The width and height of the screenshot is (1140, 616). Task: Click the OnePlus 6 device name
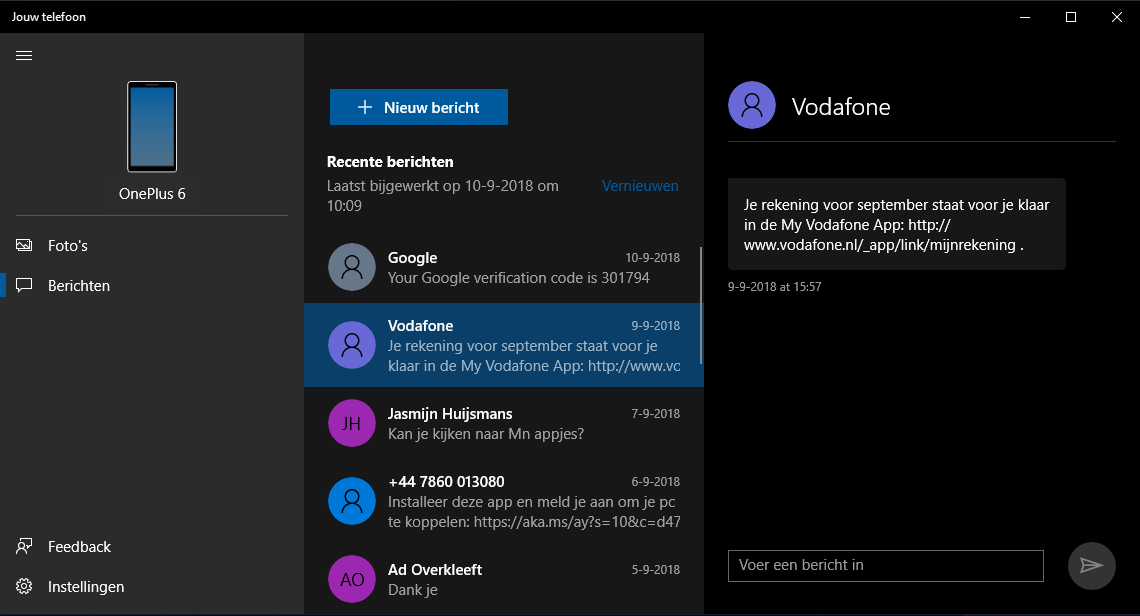tap(152, 193)
